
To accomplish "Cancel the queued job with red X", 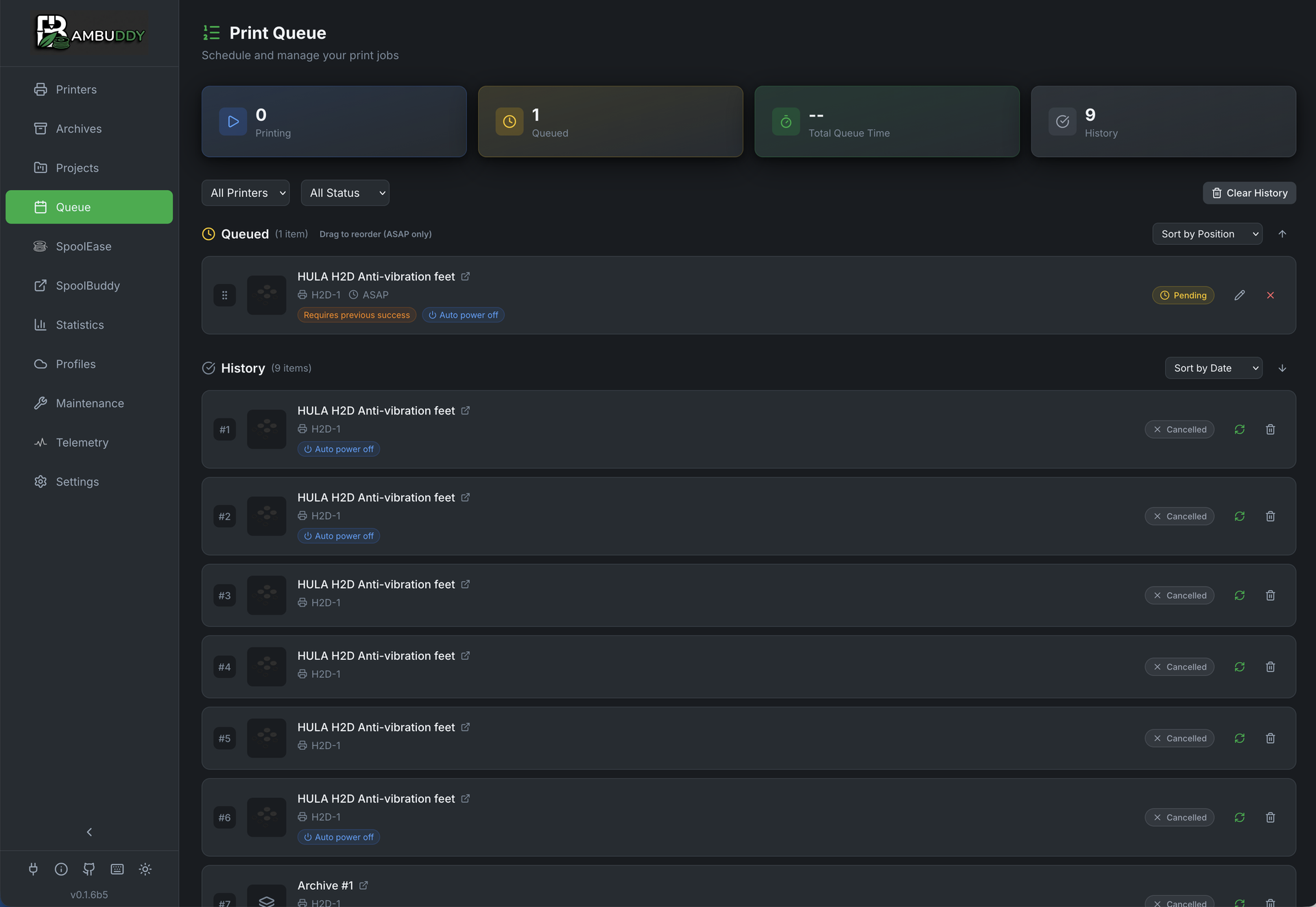I will [x=1270, y=295].
